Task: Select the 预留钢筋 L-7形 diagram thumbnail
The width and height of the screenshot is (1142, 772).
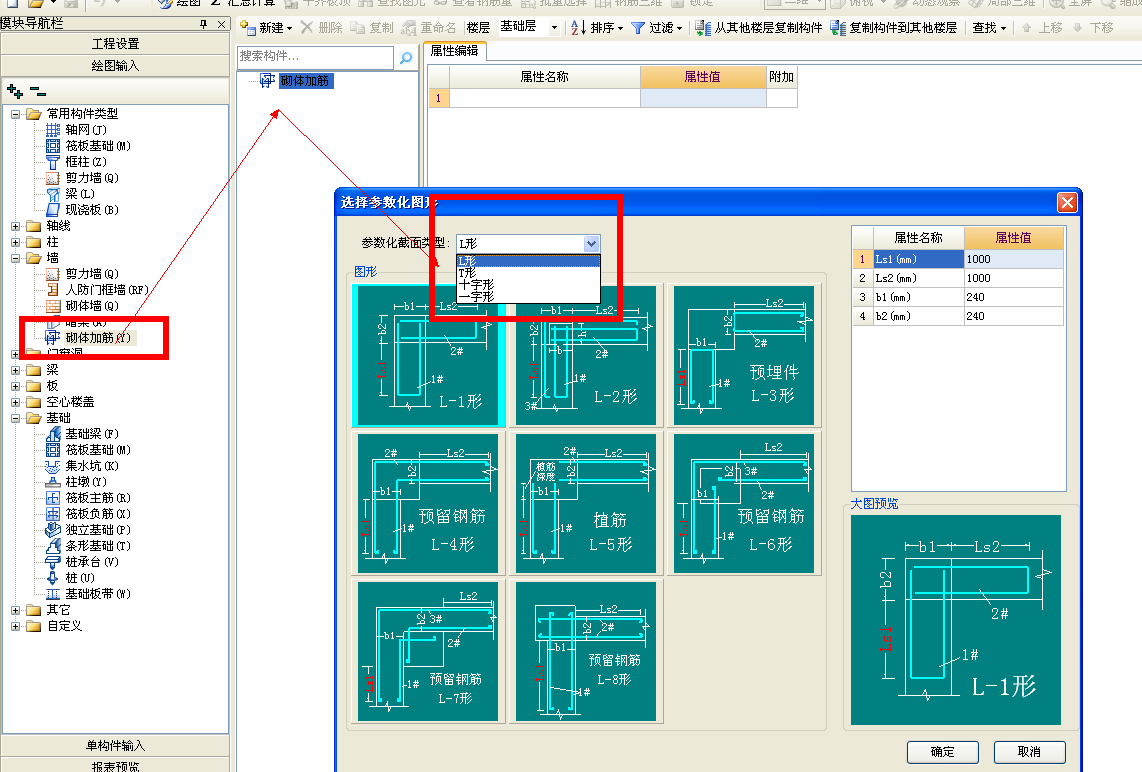Action: [429, 651]
